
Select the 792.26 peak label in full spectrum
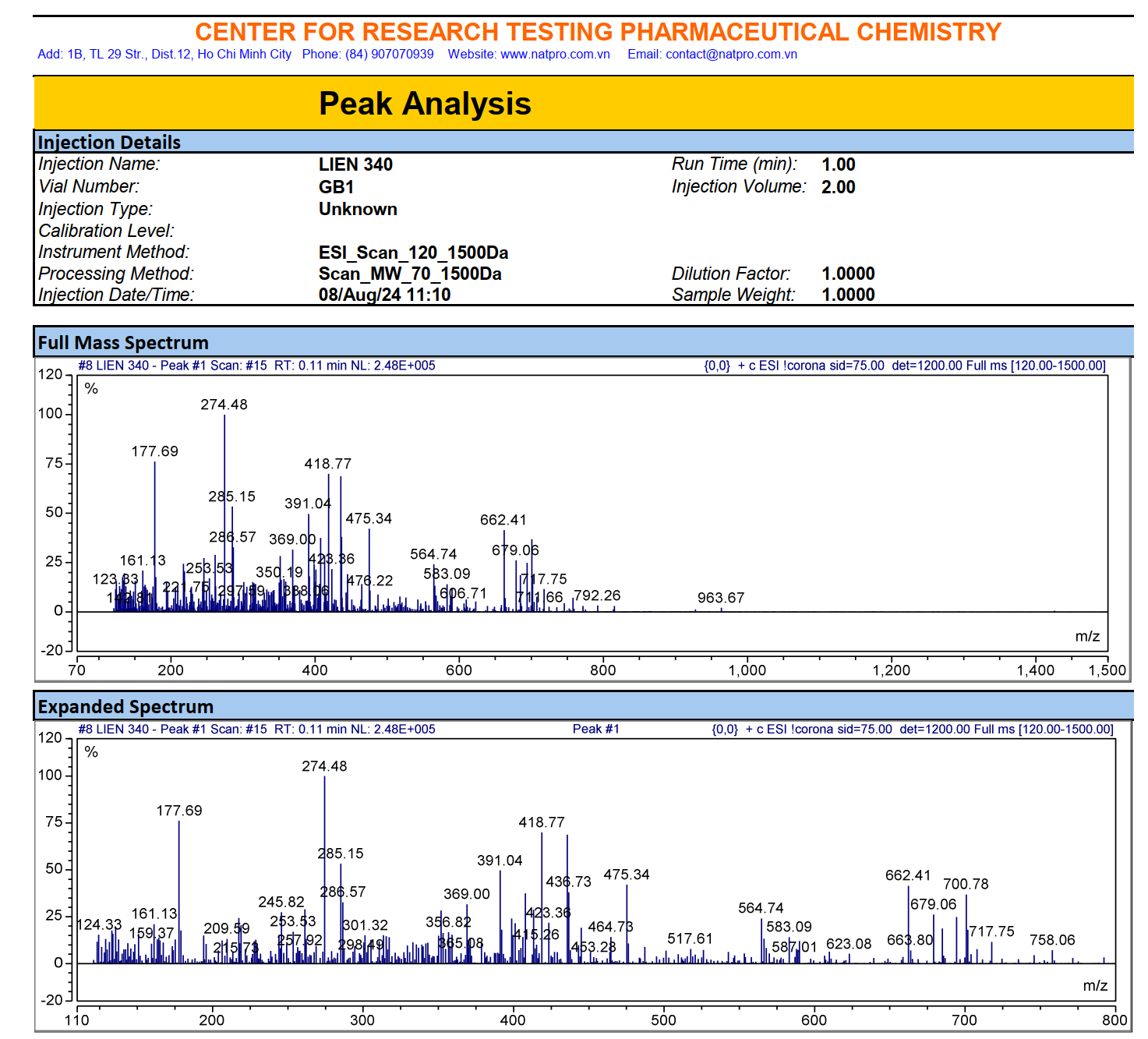(x=597, y=595)
